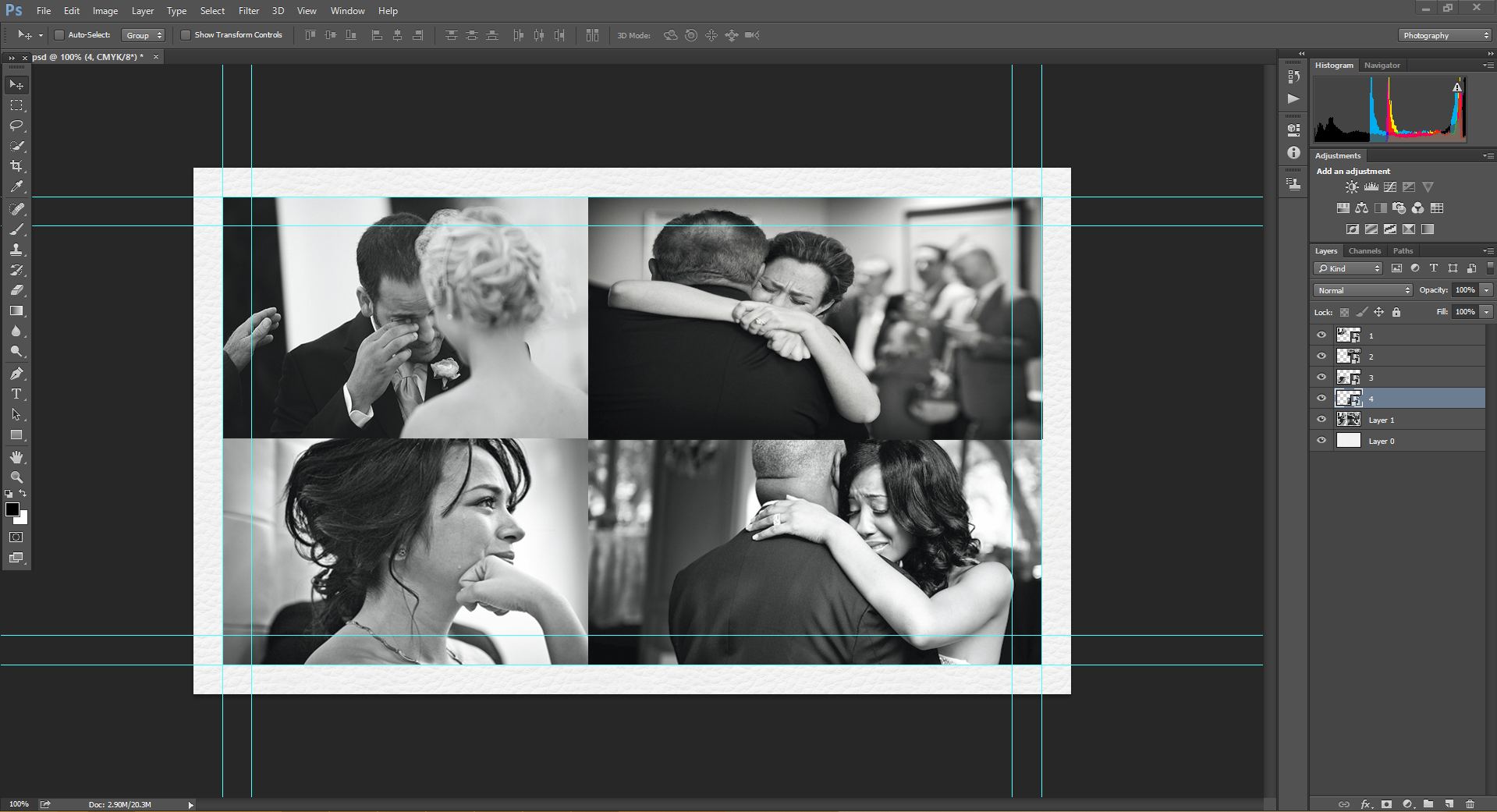
Task: Switch to the Channels tab
Action: tap(1364, 251)
